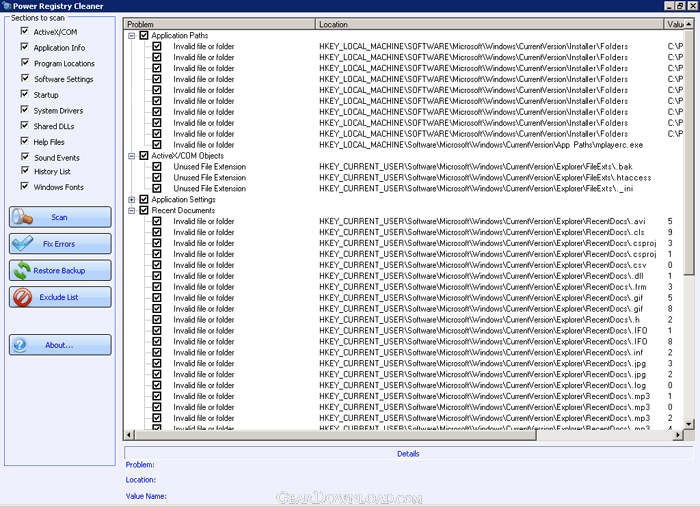Select the RecentDocs\.h location row
Image resolution: width=700 pixels, height=507 pixels.
pos(479,320)
